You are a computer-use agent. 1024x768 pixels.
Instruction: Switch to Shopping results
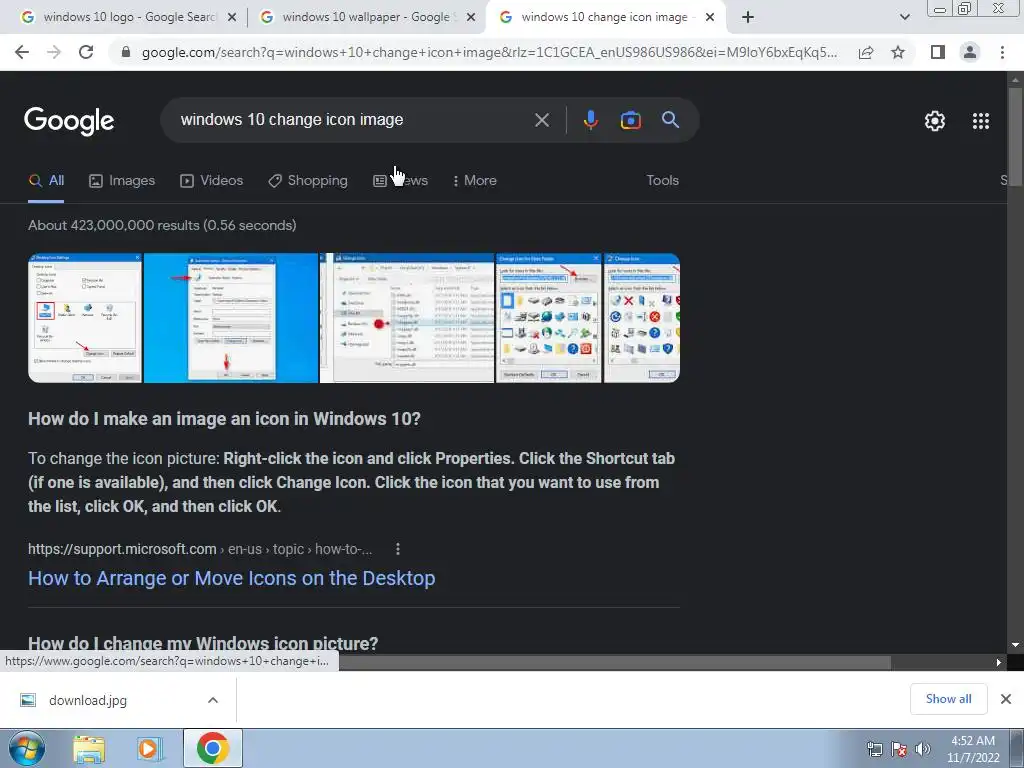click(308, 181)
